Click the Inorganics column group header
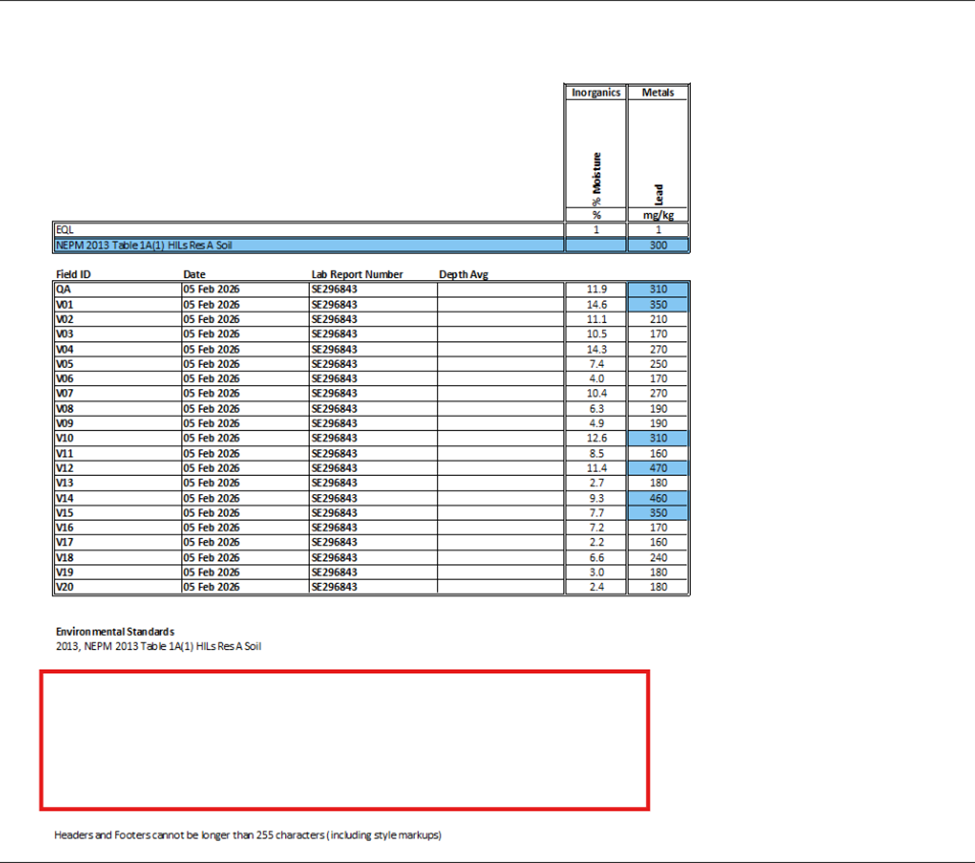Image resolution: width=975 pixels, height=863 pixels. pyautogui.click(x=596, y=92)
